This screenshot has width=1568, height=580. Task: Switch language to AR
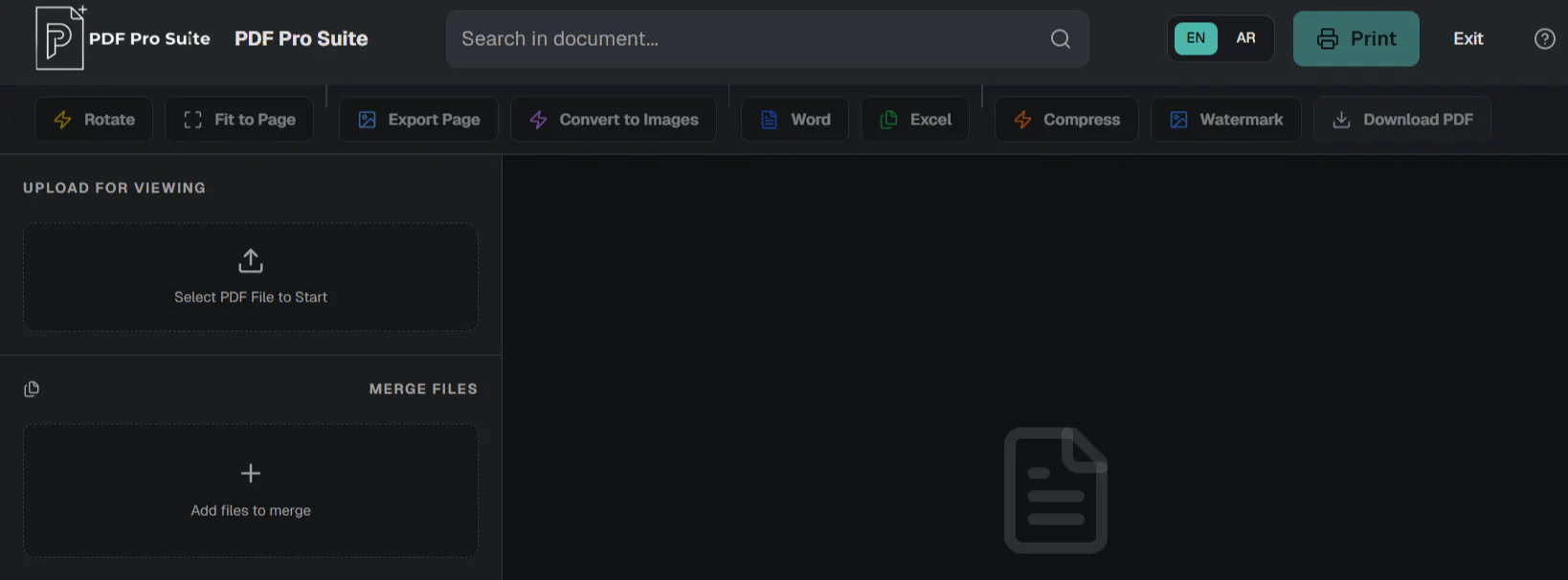pyautogui.click(x=1245, y=38)
